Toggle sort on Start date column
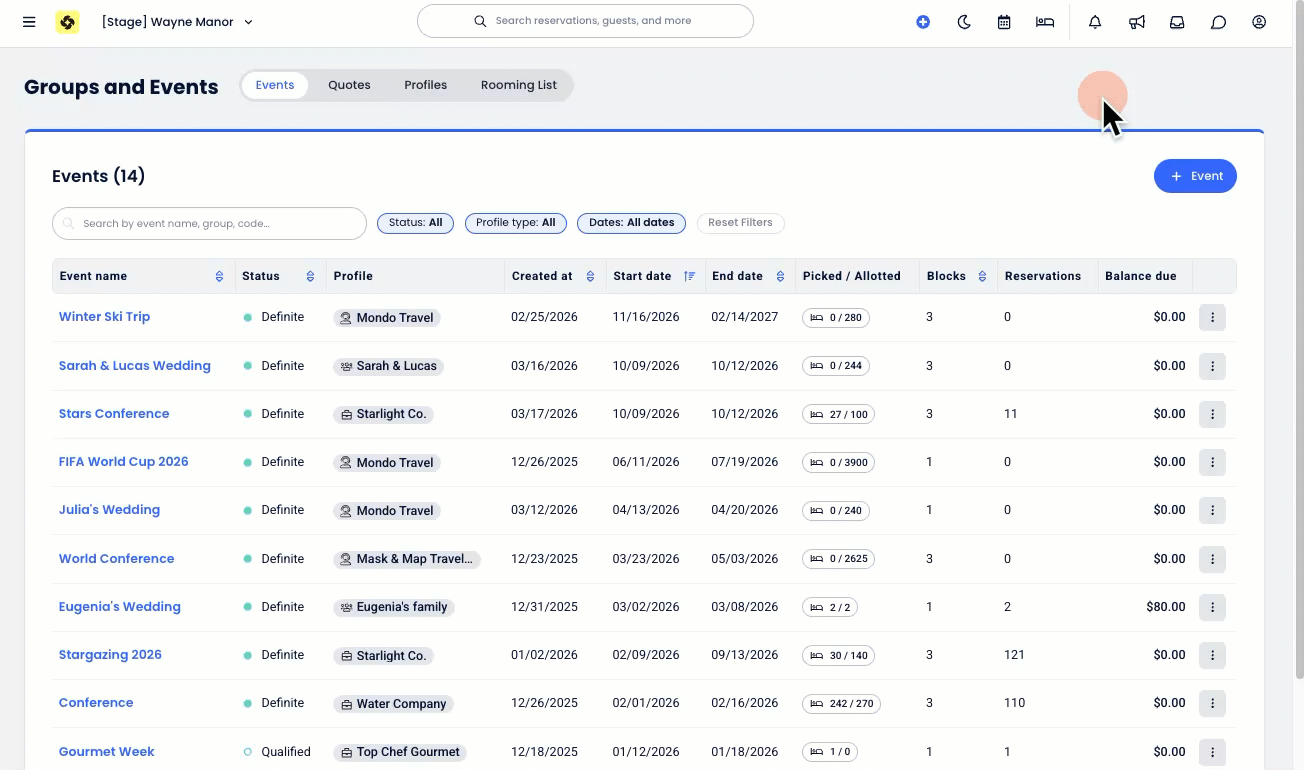 (x=689, y=276)
